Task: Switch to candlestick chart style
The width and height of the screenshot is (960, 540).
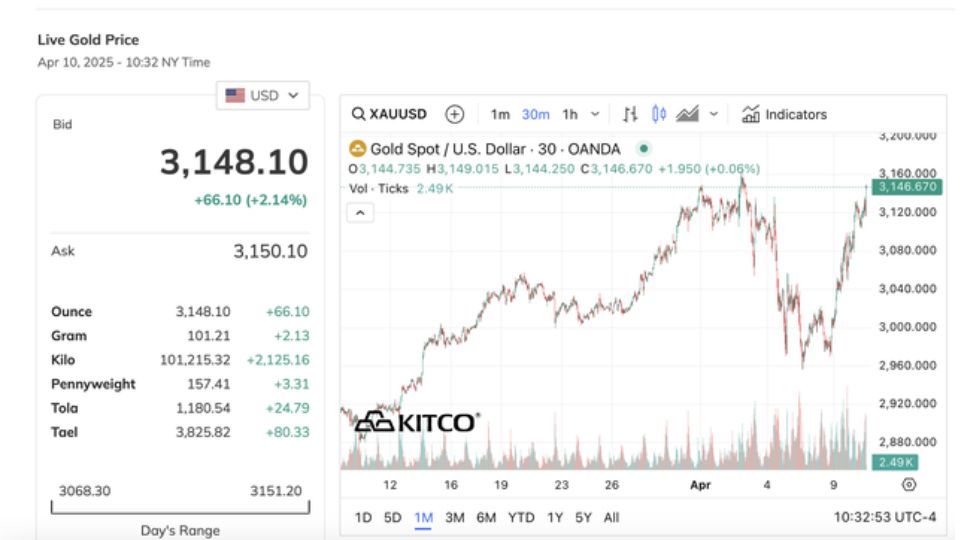Action: tap(659, 114)
